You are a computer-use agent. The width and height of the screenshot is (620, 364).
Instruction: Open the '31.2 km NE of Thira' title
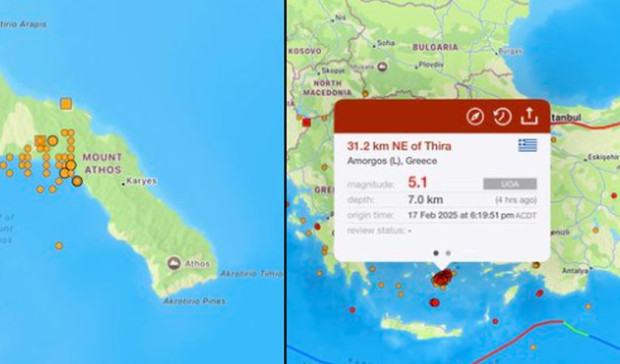(399, 146)
